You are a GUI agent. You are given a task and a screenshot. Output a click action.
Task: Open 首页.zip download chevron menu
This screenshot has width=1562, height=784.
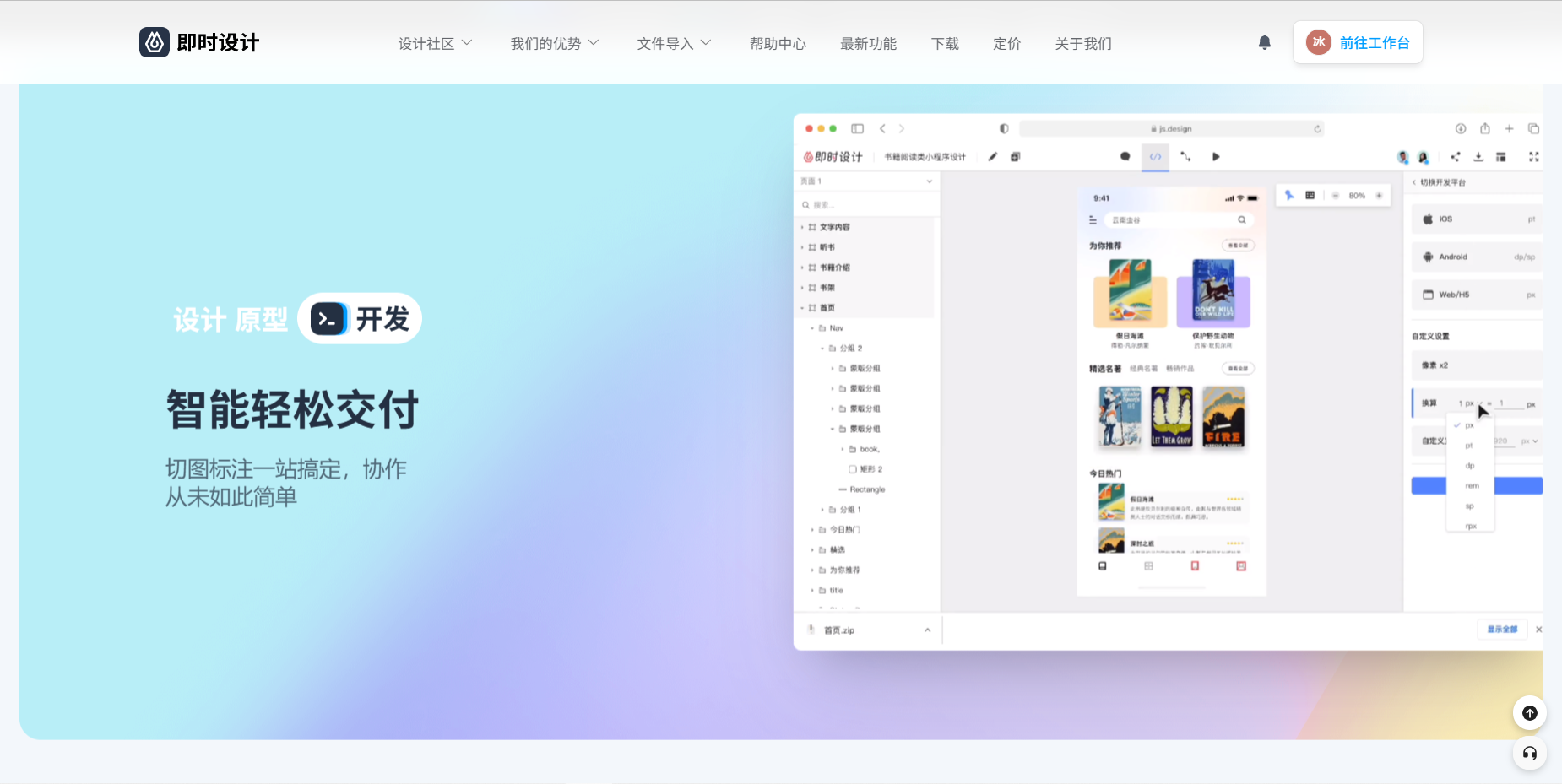point(927,630)
